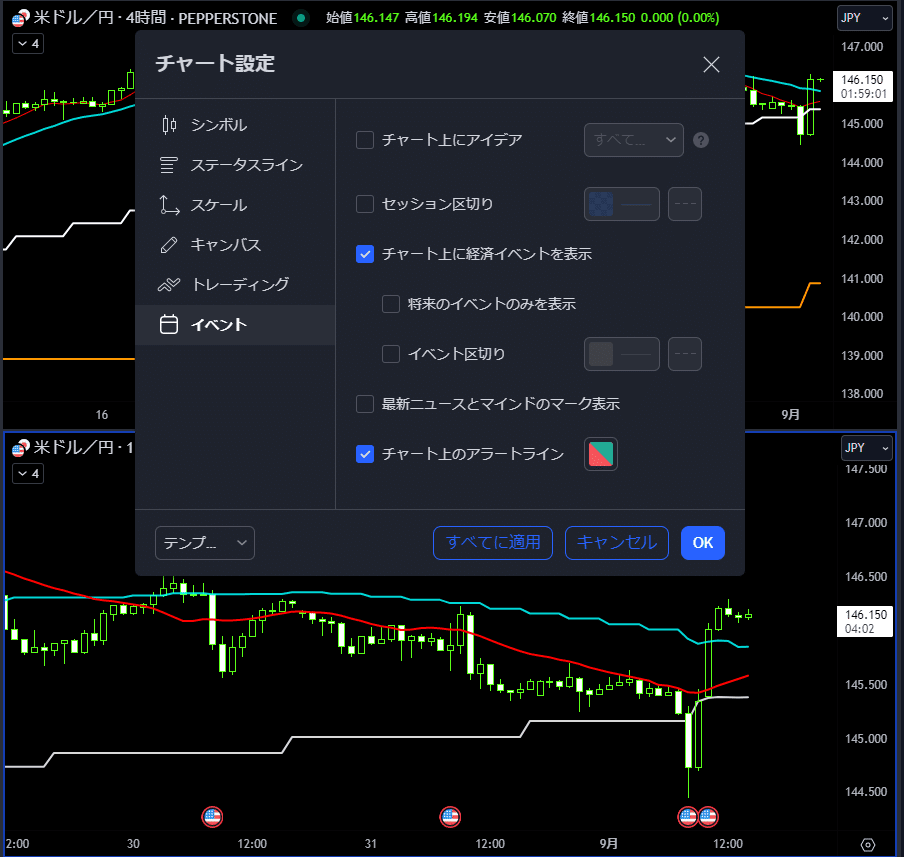
Task: Click the キャンセル button
Action: (x=617, y=543)
